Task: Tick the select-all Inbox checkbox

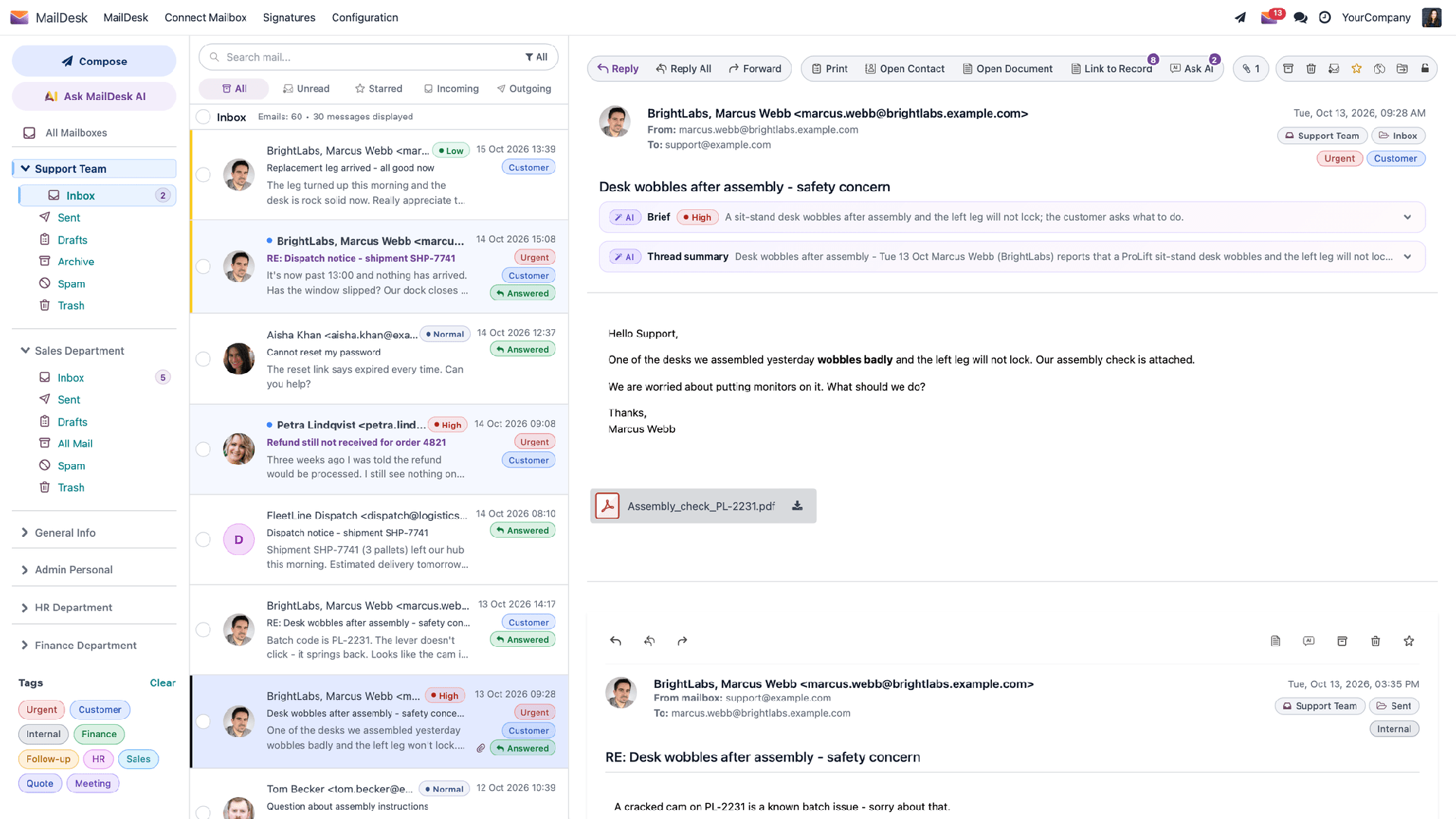Action: click(x=203, y=117)
